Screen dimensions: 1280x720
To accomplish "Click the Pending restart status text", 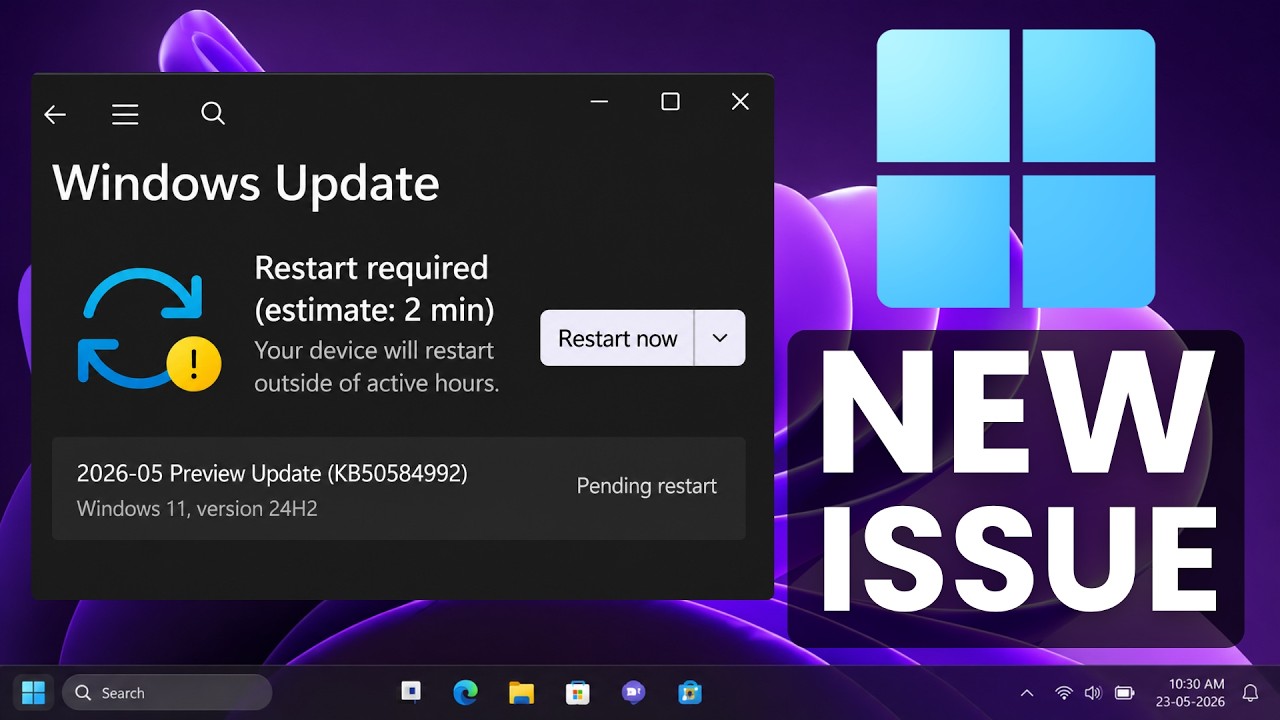I will (x=647, y=486).
